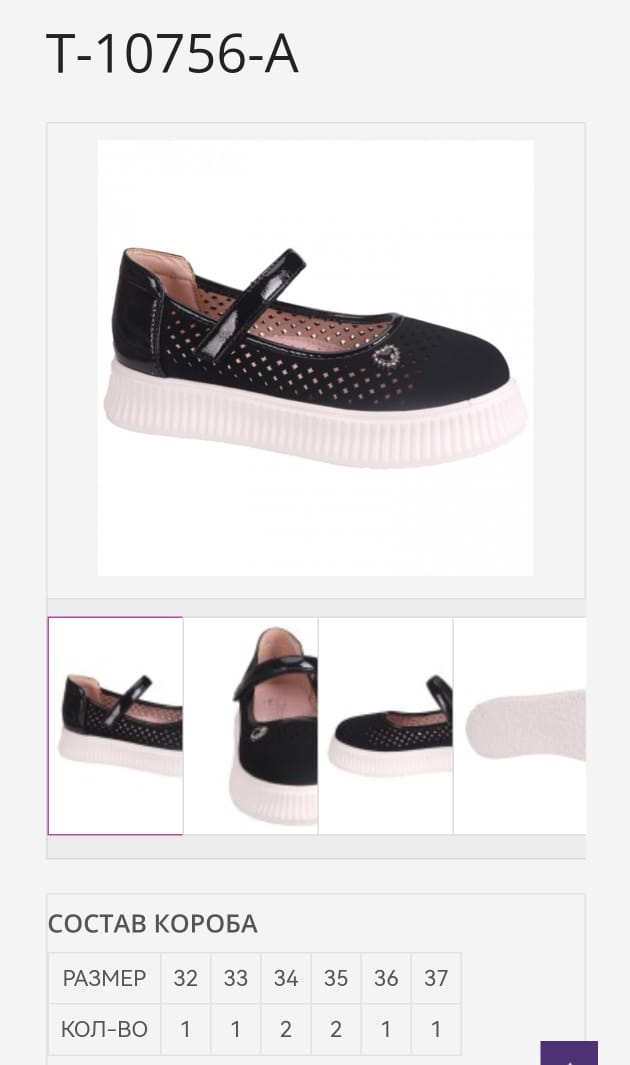Click the purple scroll-to-top arrow button

pyautogui.click(x=569, y=1053)
